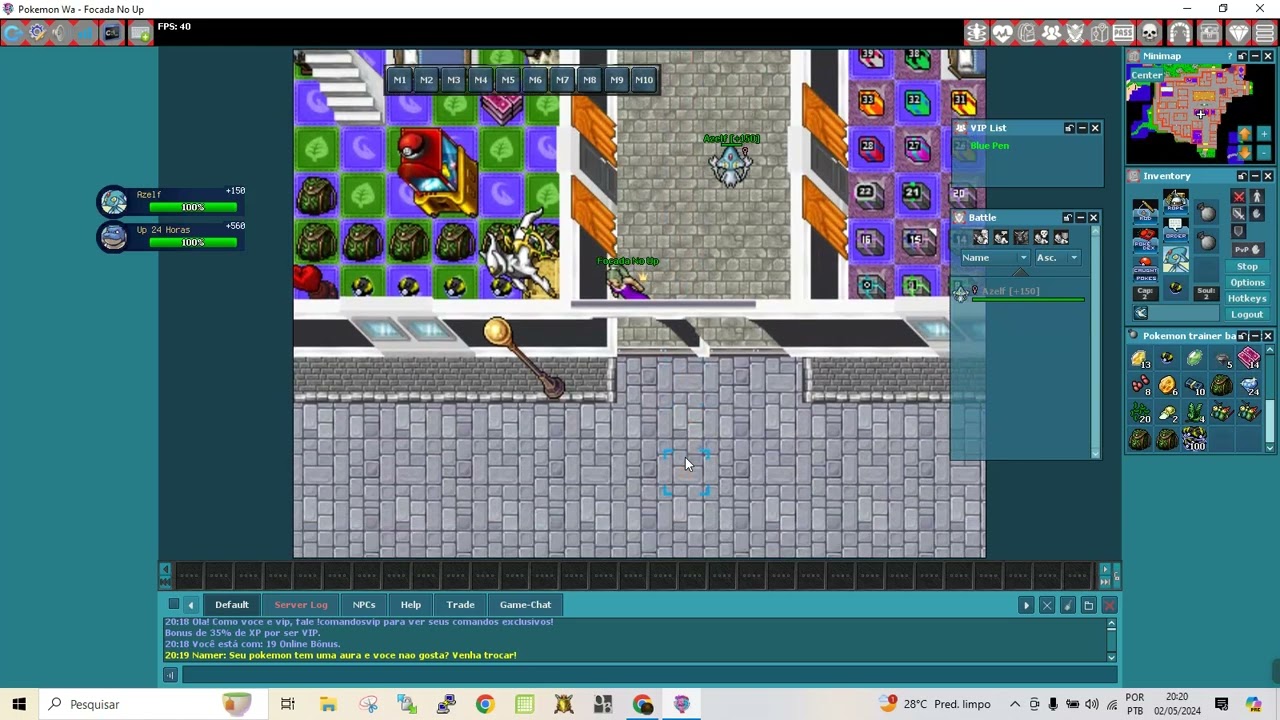Open Hotkeys from Inventory panel

1247,298
